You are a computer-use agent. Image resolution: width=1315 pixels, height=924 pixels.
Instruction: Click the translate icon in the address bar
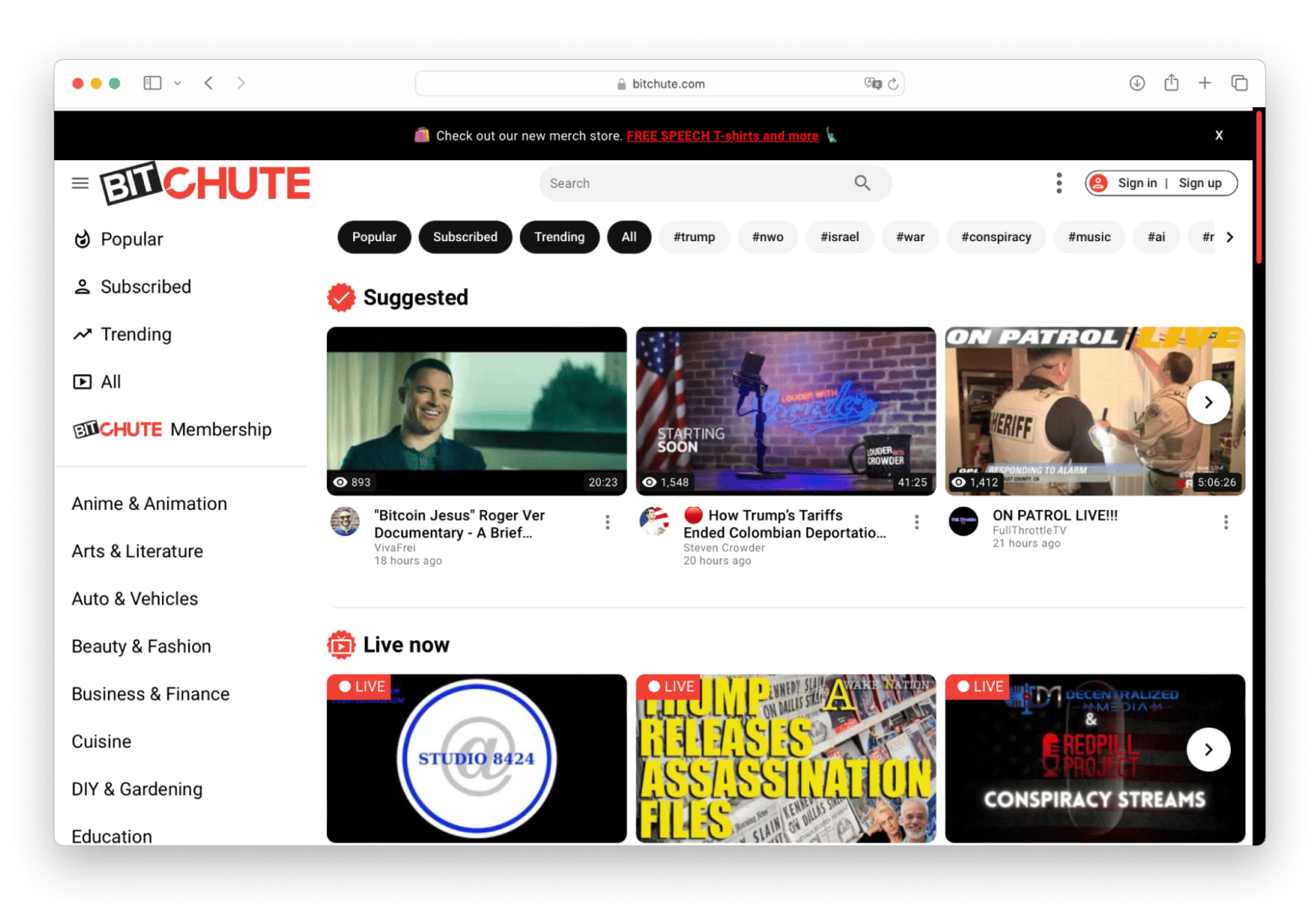pos(872,83)
